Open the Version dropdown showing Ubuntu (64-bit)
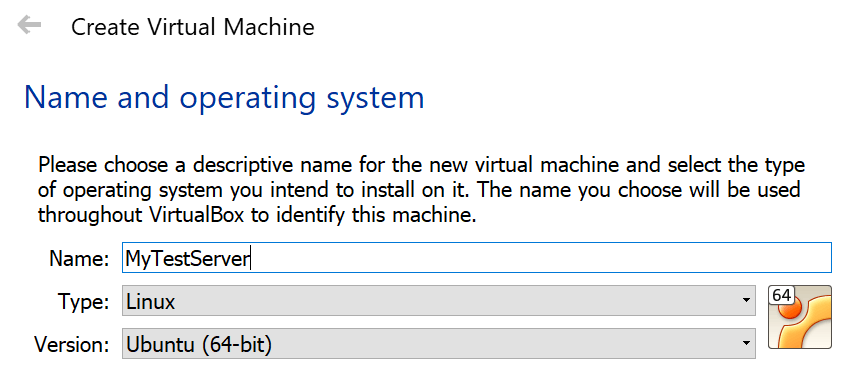 (439, 343)
